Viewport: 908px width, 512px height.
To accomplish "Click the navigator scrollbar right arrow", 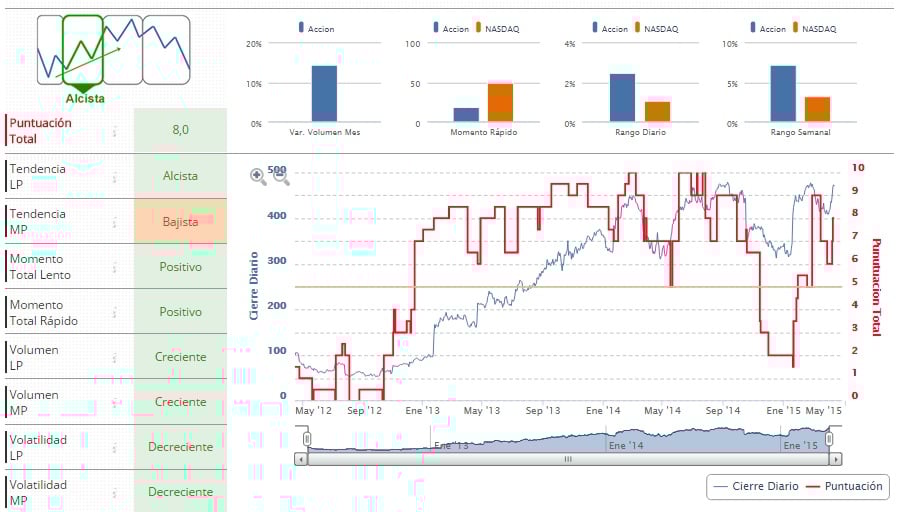I will click(x=835, y=459).
